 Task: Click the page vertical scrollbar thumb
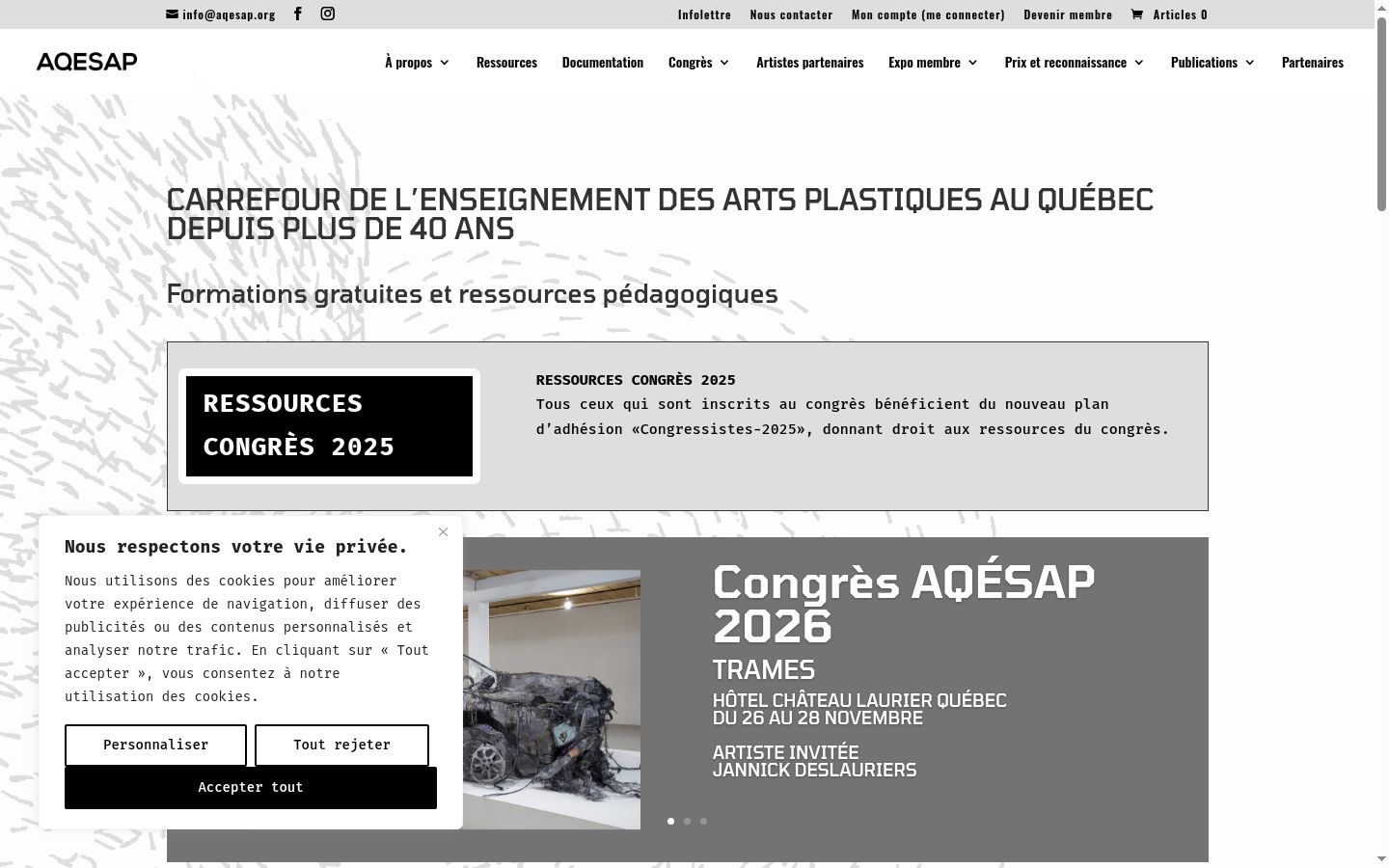coord(1381,114)
